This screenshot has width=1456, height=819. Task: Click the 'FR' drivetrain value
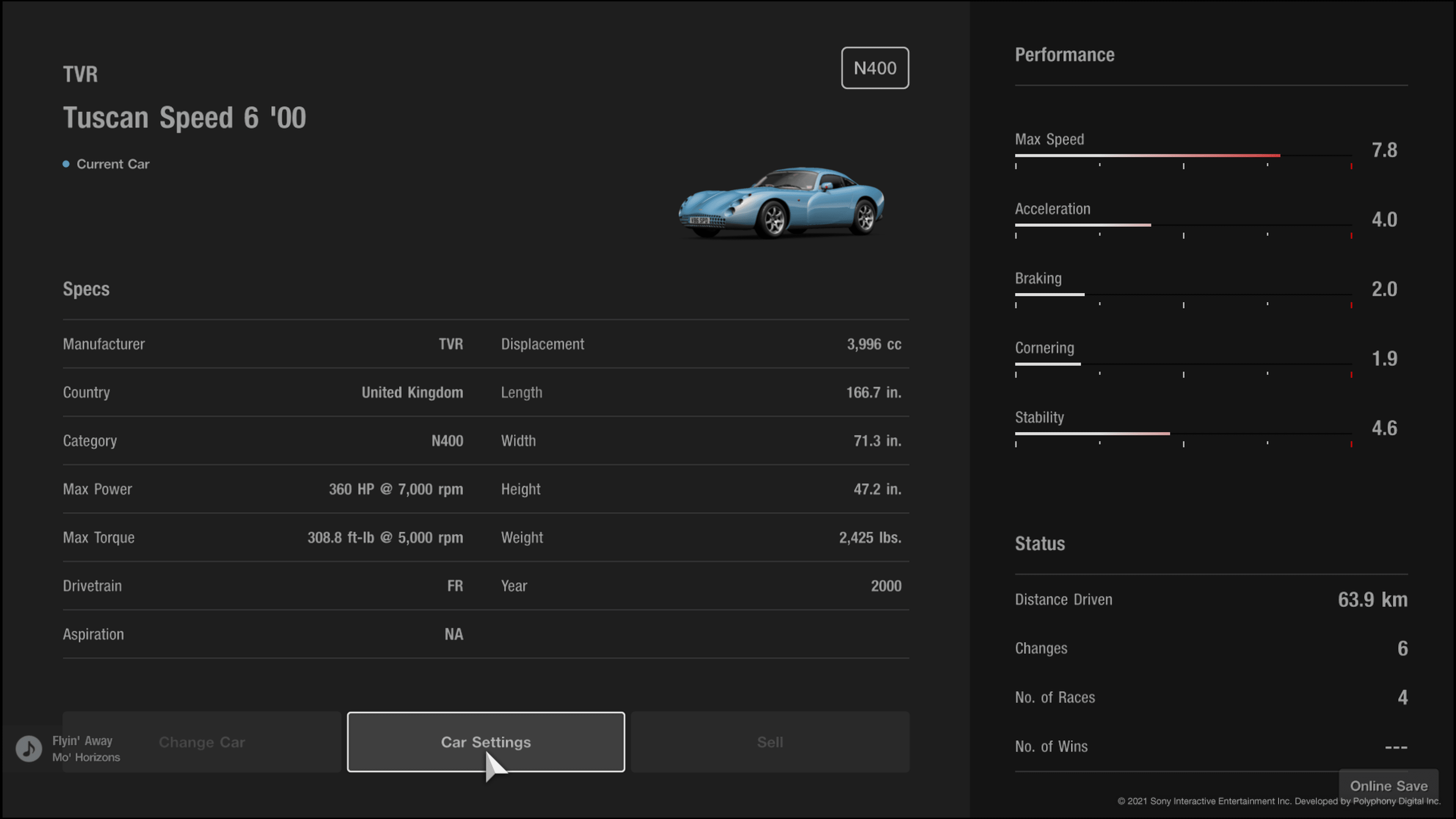[455, 585]
